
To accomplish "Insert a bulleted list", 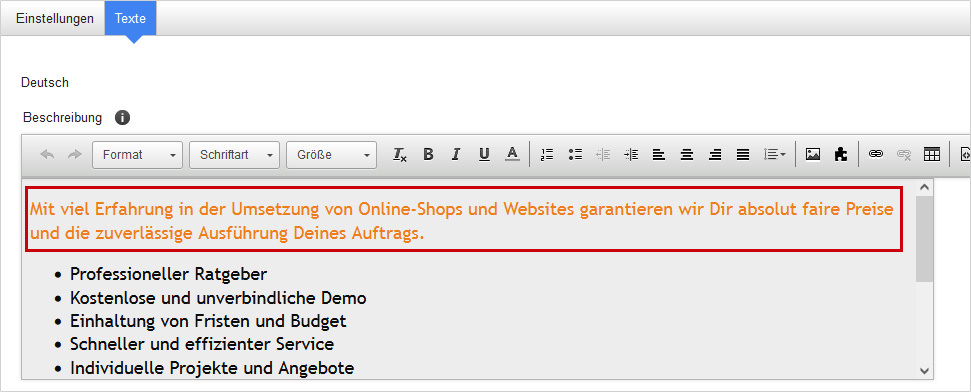I will [575, 155].
